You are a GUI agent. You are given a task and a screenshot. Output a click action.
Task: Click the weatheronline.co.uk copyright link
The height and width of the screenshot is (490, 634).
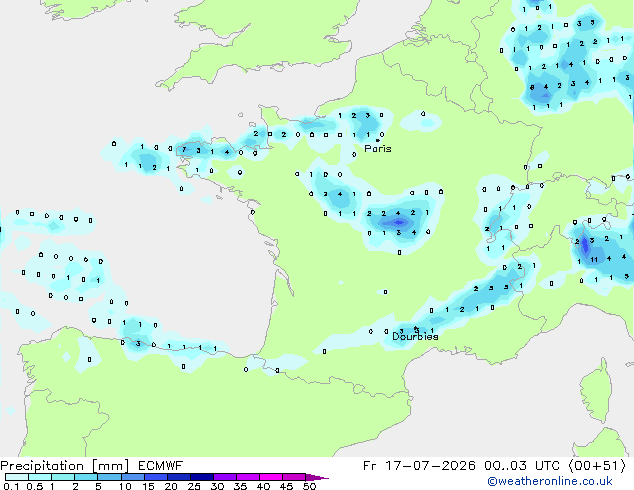click(x=550, y=481)
